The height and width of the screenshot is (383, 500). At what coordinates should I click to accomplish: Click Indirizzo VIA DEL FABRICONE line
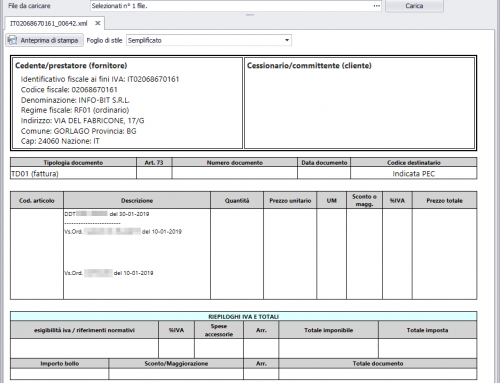pos(82,121)
